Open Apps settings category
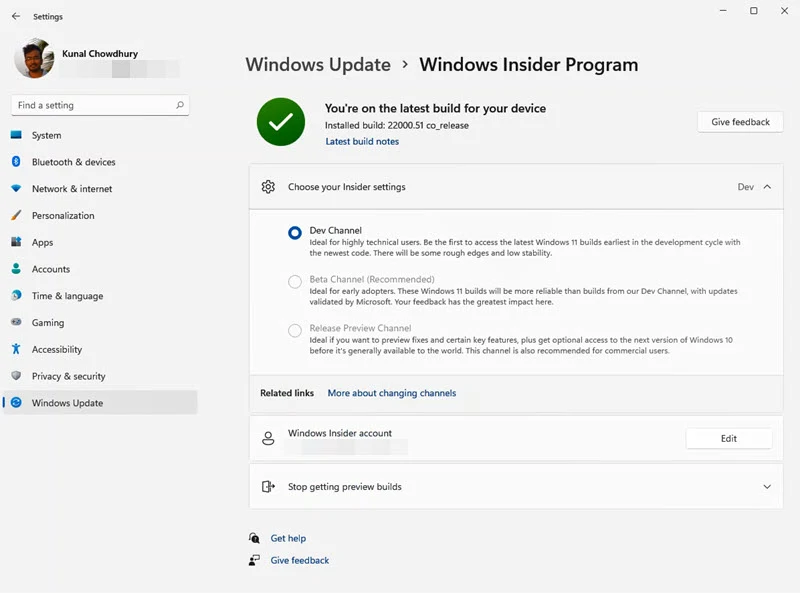 (100, 242)
